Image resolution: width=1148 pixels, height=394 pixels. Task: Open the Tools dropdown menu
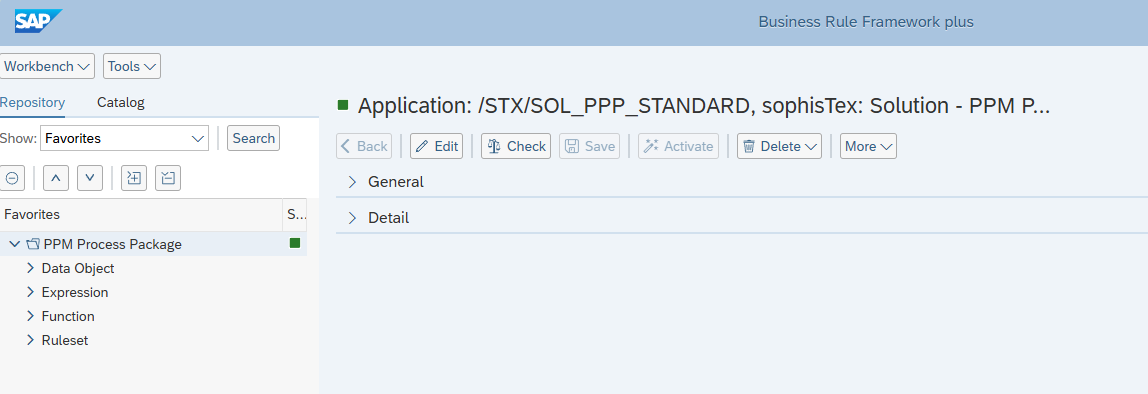132,66
